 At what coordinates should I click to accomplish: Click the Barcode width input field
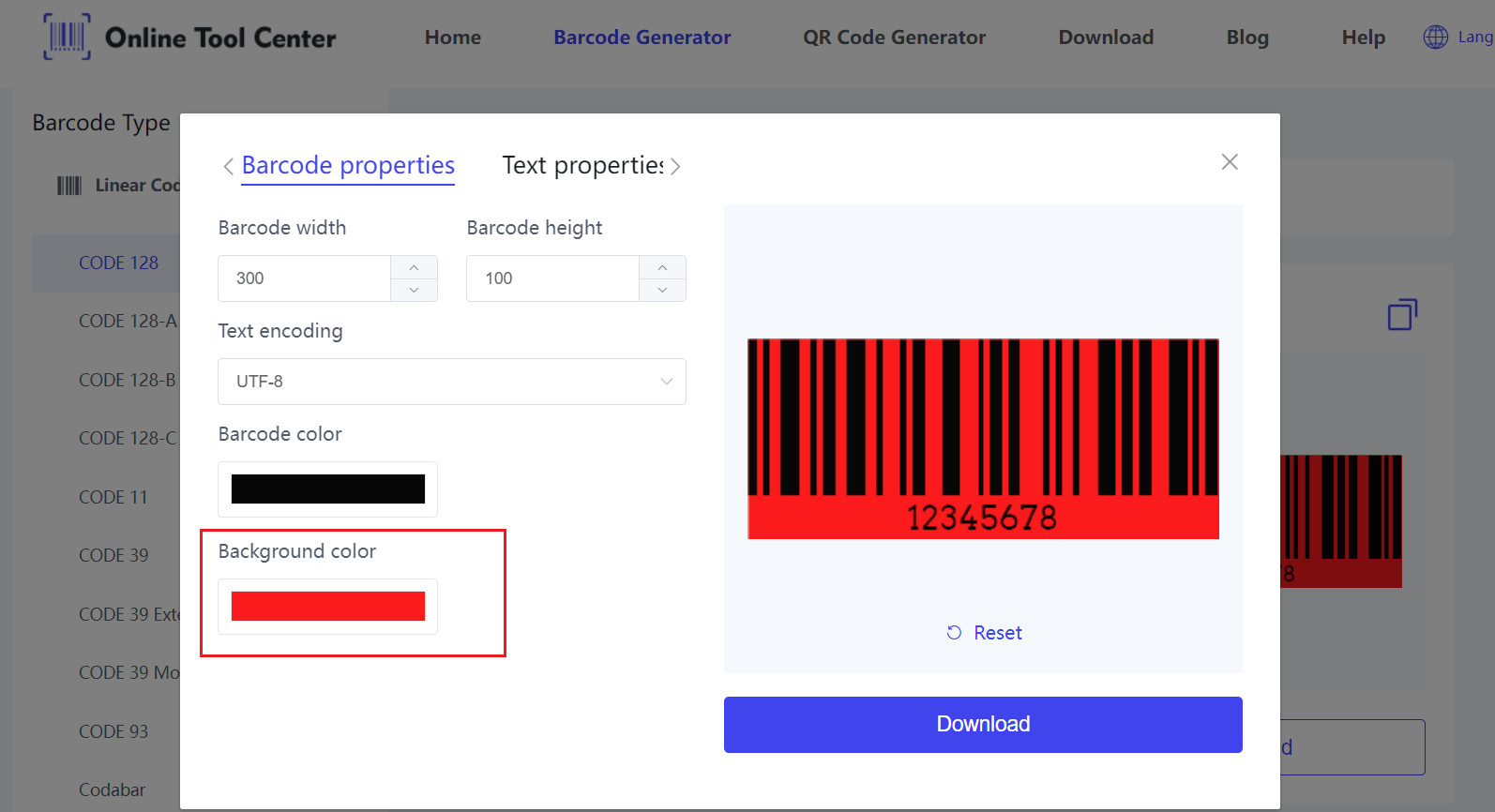tap(304, 278)
